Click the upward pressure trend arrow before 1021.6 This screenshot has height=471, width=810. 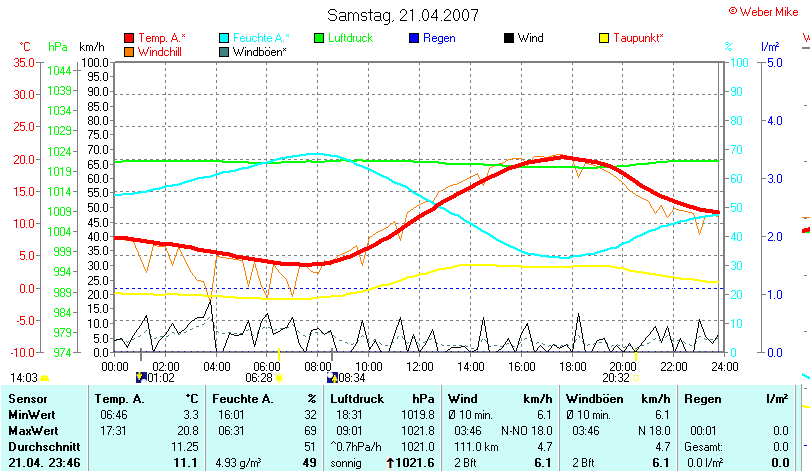pyautogui.click(x=391, y=463)
